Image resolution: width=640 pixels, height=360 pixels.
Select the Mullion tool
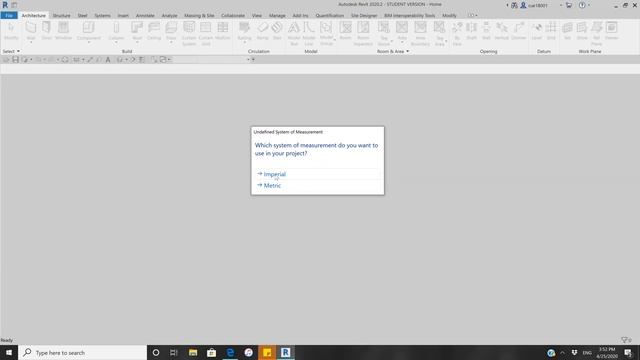(222, 31)
